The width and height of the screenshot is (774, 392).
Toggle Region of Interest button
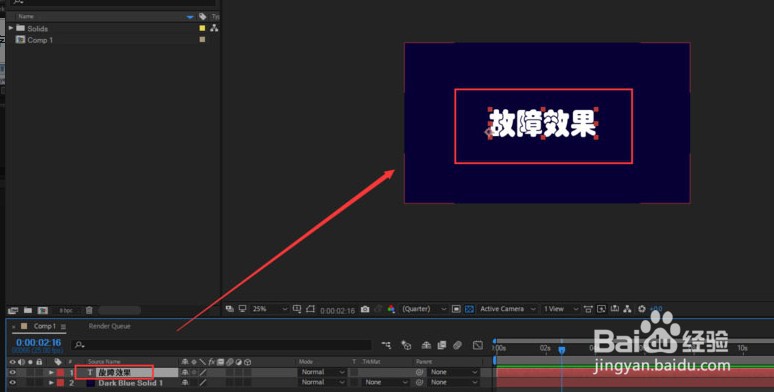click(456, 309)
